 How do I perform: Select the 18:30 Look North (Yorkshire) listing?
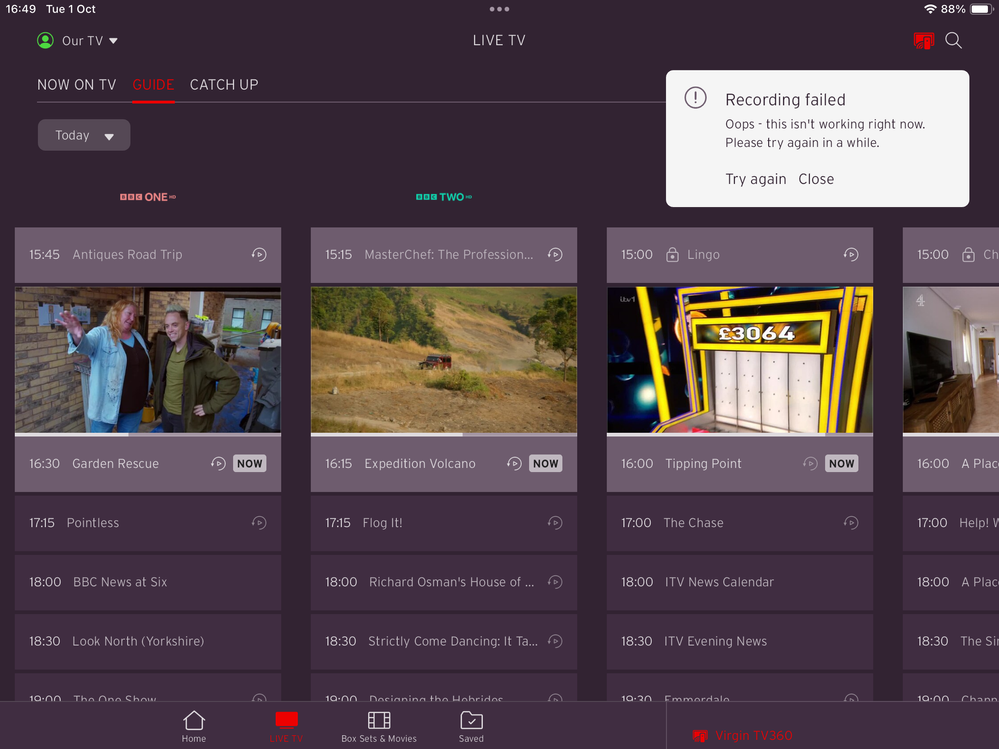[x=148, y=641]
